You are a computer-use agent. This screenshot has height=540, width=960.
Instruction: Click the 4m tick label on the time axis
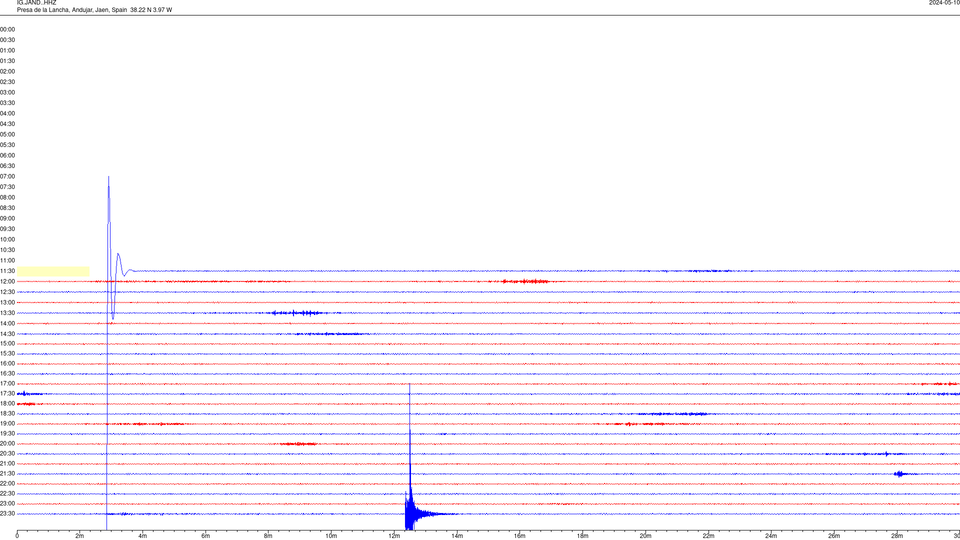tap(143, 536)
